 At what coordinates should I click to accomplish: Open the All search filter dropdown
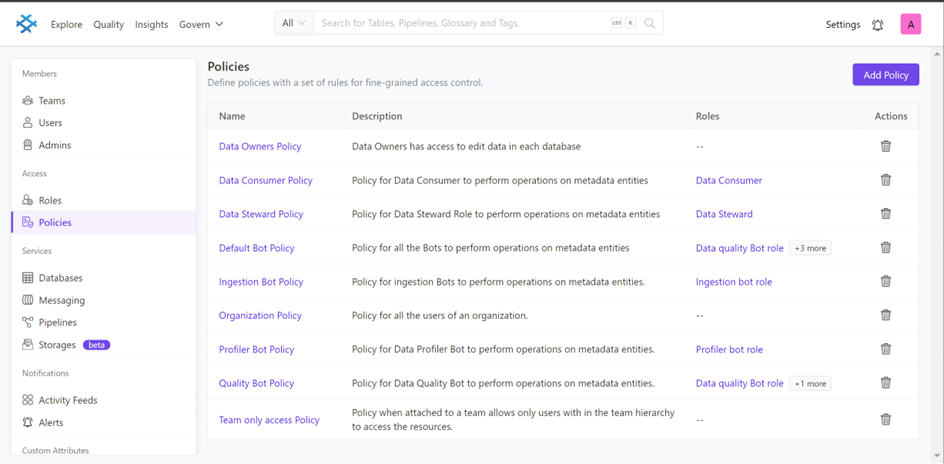pyautogui.click(x=294, y=23)
